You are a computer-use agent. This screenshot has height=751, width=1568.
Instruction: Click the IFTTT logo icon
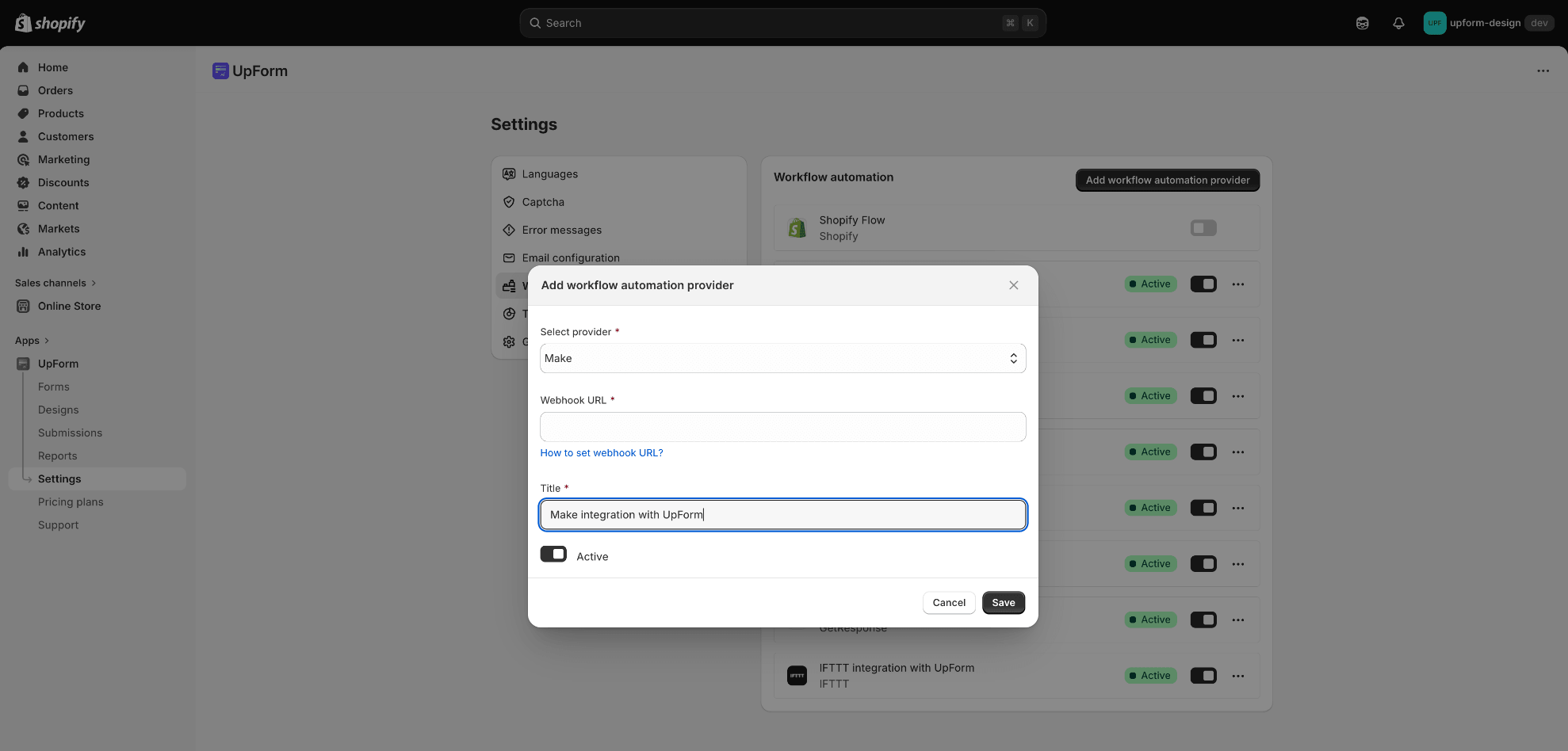pos(797,676)
